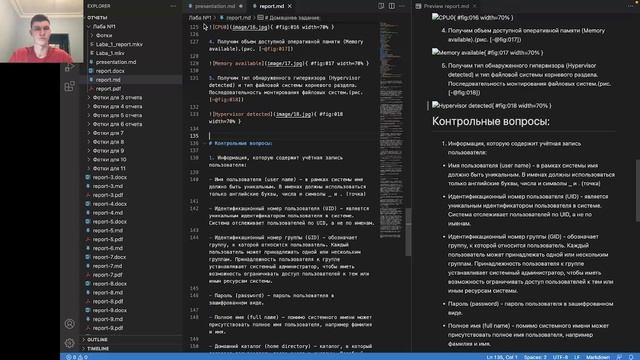The height and width of the screenshot is (360, 640).
Task: Click the editor vertical scrollbar thumb
Action: (x=408, y=232)
